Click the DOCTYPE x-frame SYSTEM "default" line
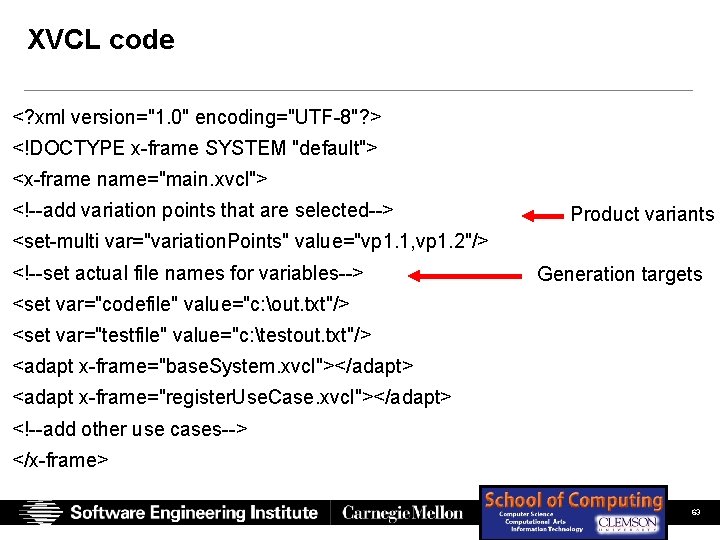The image size is (720, 540). [195, 148]
